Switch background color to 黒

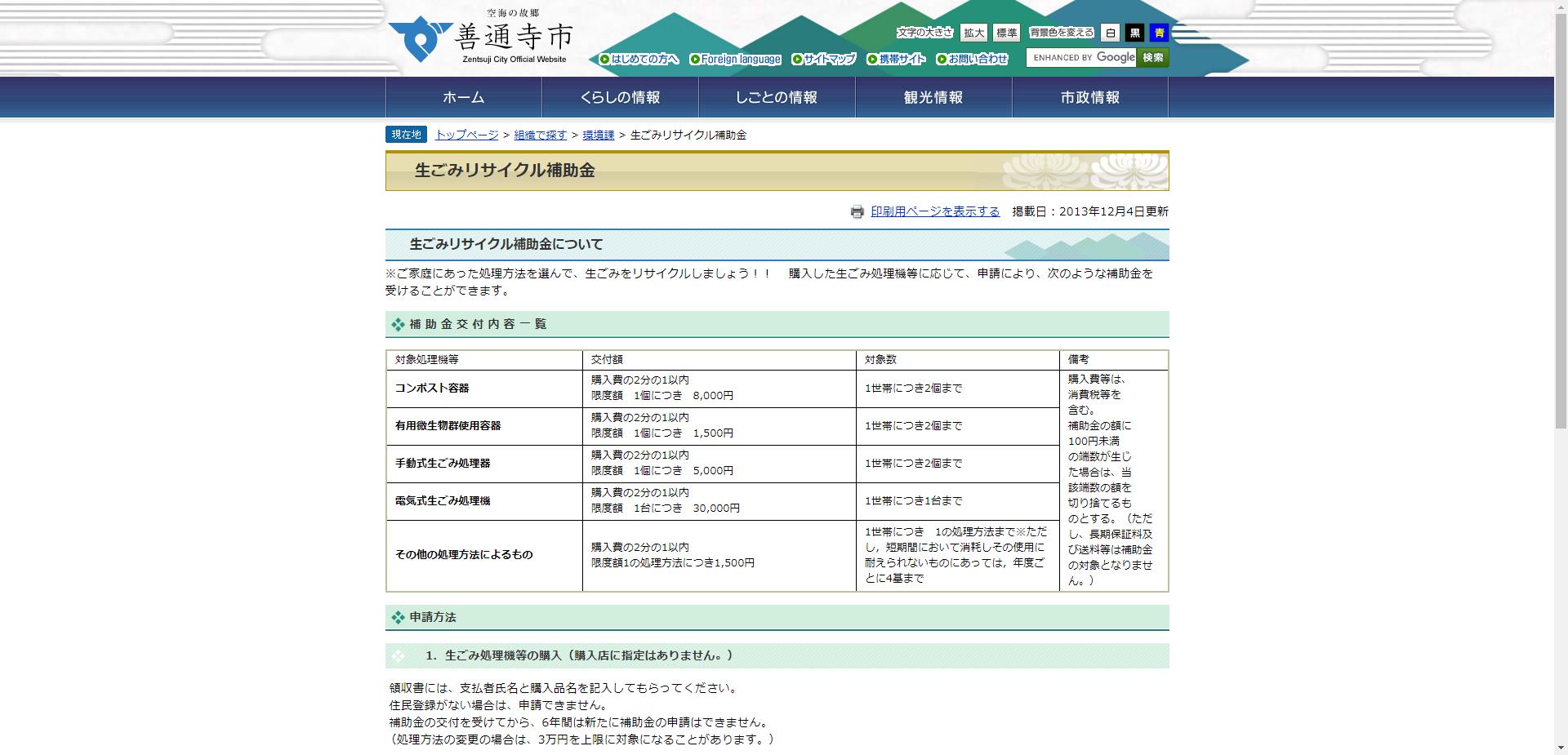coord(1134,33)
